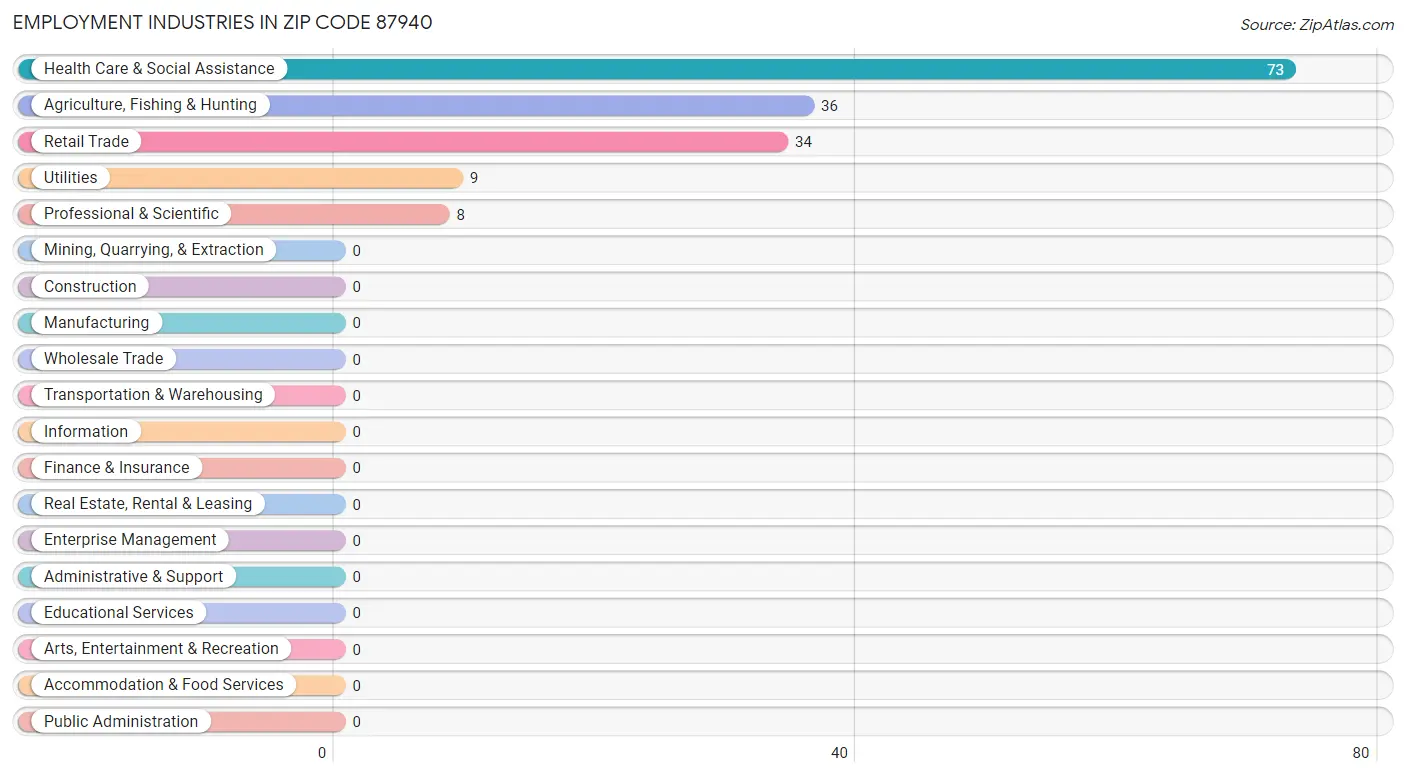1406x776 pixels.
Task: Select the Manufacturing label
Action: coord(96,322)
